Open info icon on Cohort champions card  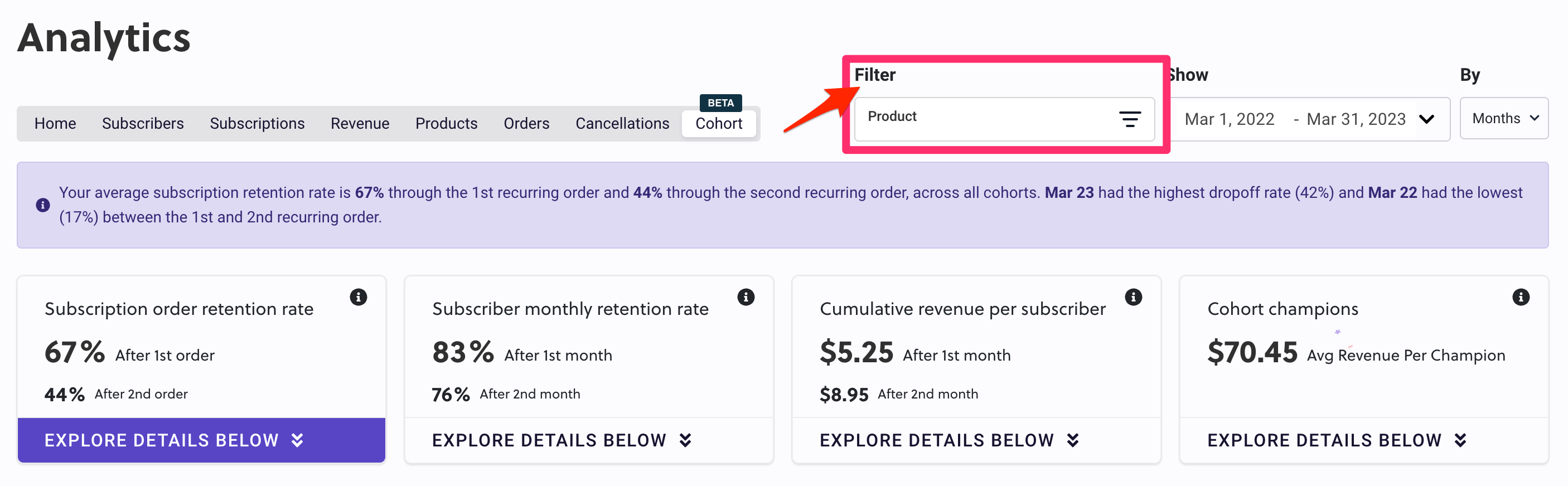[x=1521, y=297]
